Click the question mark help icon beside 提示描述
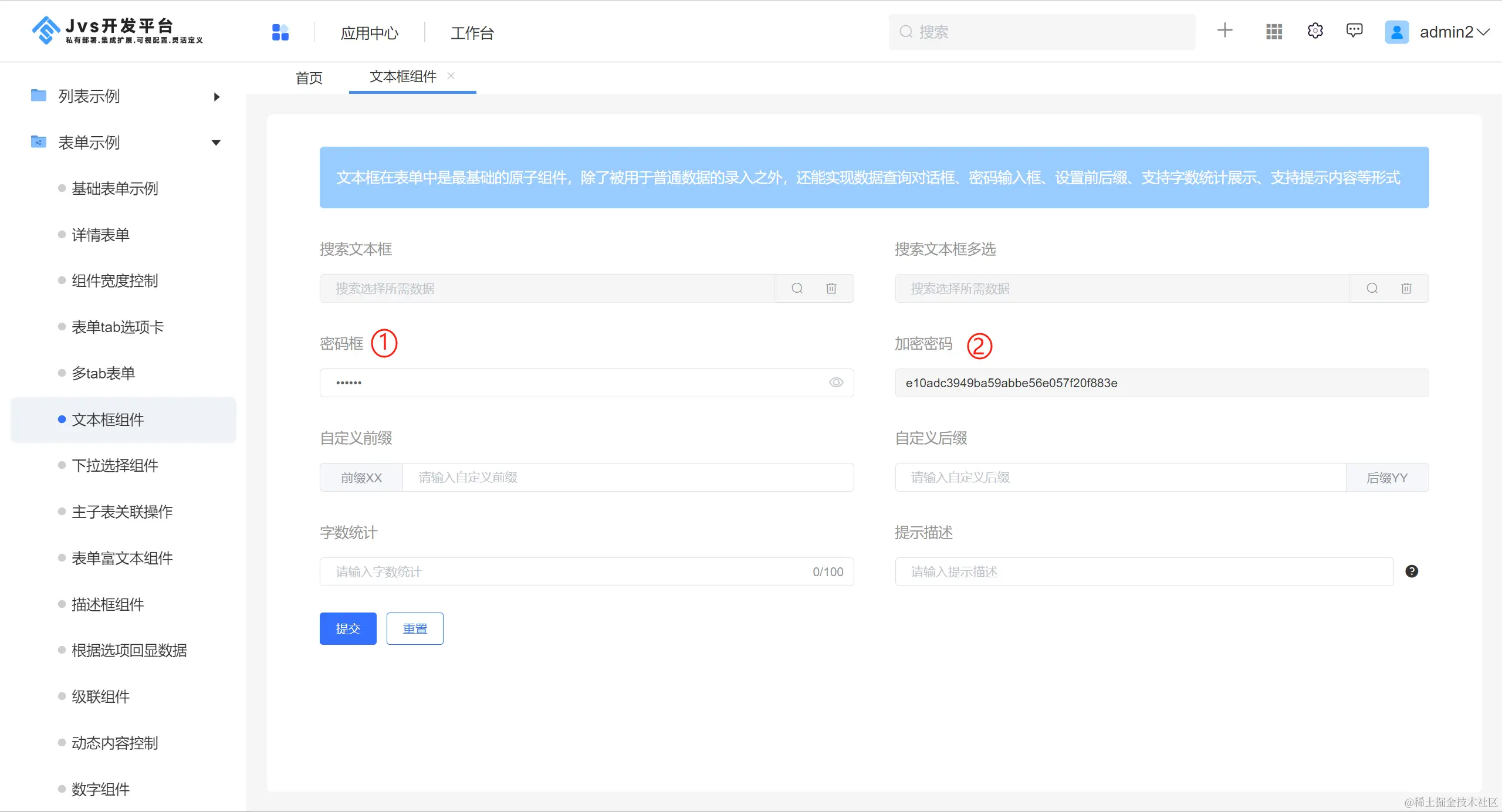The image size is (1502, 812). [x=1412, y=571]
